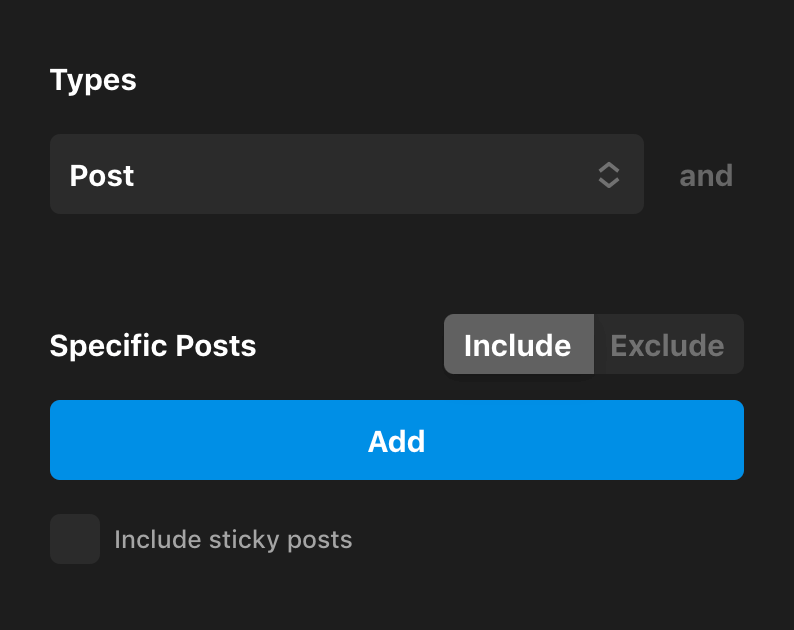Toggle the sticky posts checkbox box
Screen dimensions: 794x630
click(x=75, y=539)
